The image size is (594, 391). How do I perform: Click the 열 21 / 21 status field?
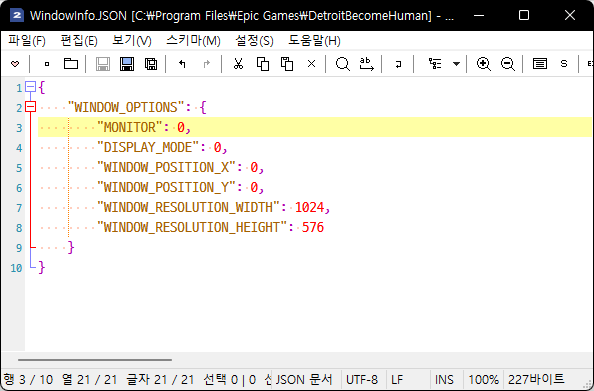coord(89,379)
